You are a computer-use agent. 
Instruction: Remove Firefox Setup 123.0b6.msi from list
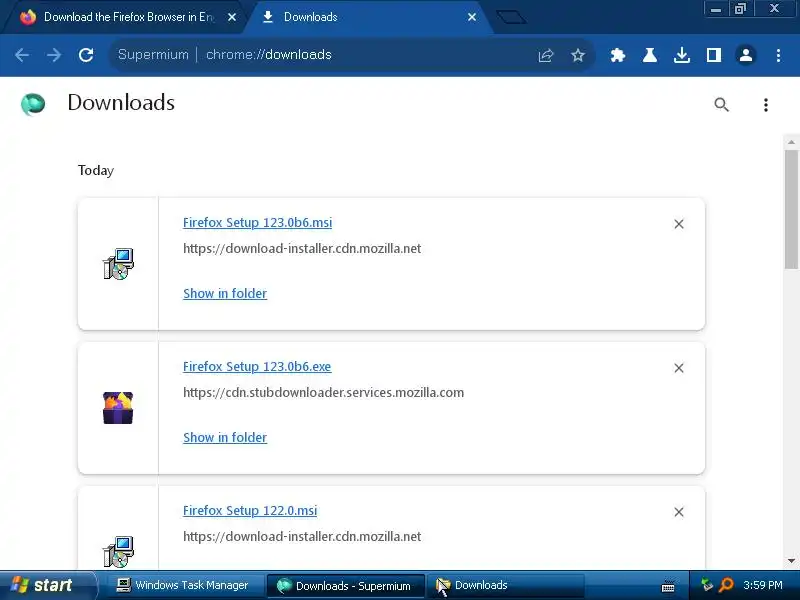point(679,224)
